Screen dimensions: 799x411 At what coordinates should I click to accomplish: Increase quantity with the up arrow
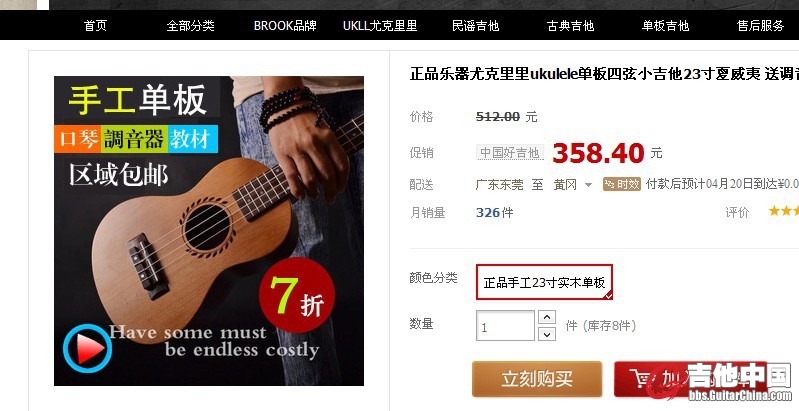point(547,317)
